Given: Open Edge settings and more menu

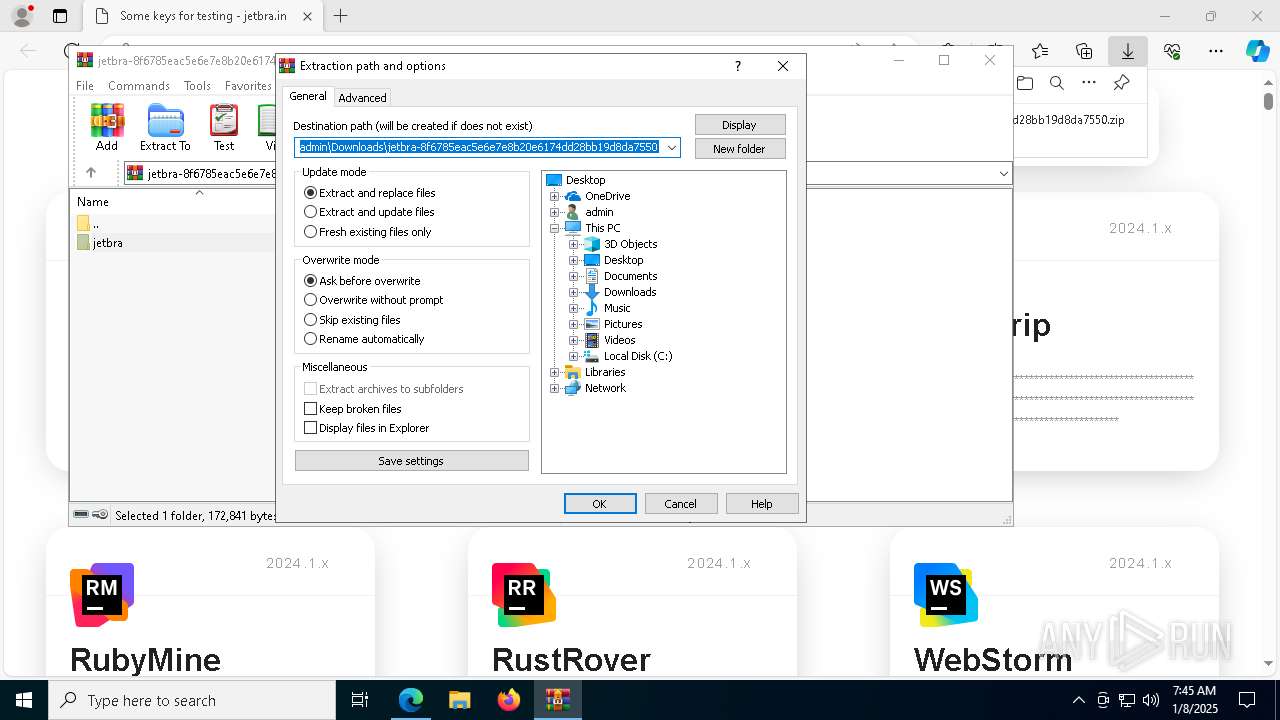Looking at the screenshot, I should pos(1216,51).
